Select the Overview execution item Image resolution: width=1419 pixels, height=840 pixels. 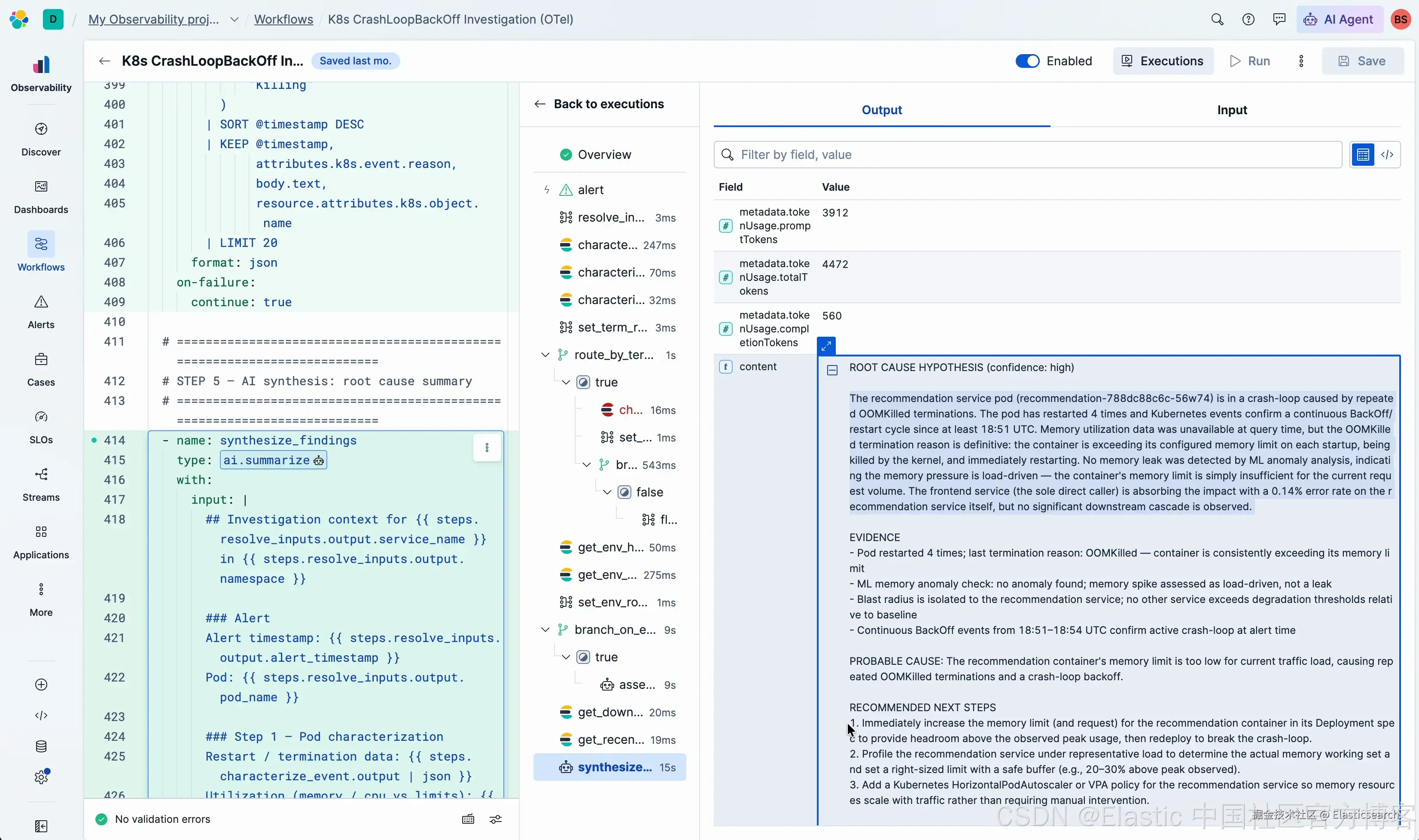tap(609, 155)
